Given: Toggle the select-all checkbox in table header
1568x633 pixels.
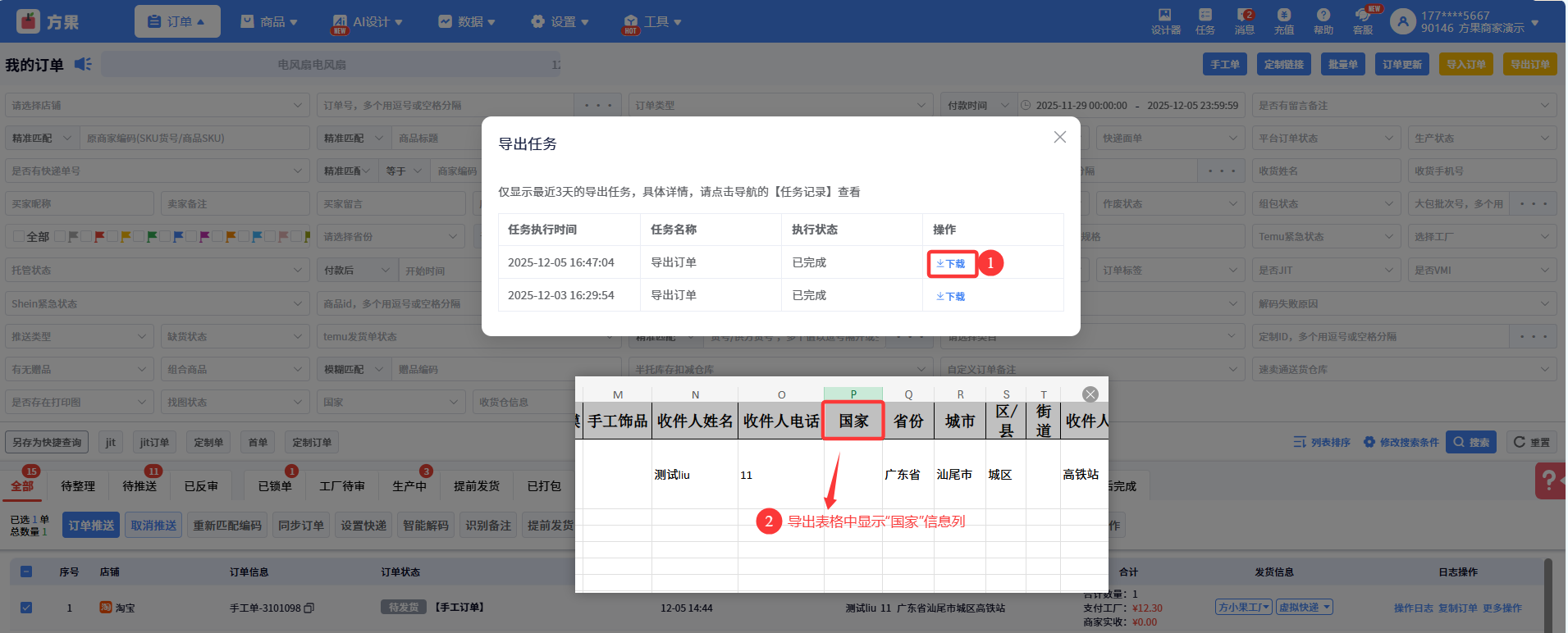Looking at the screenshot, I should click(x=26, y=572).
